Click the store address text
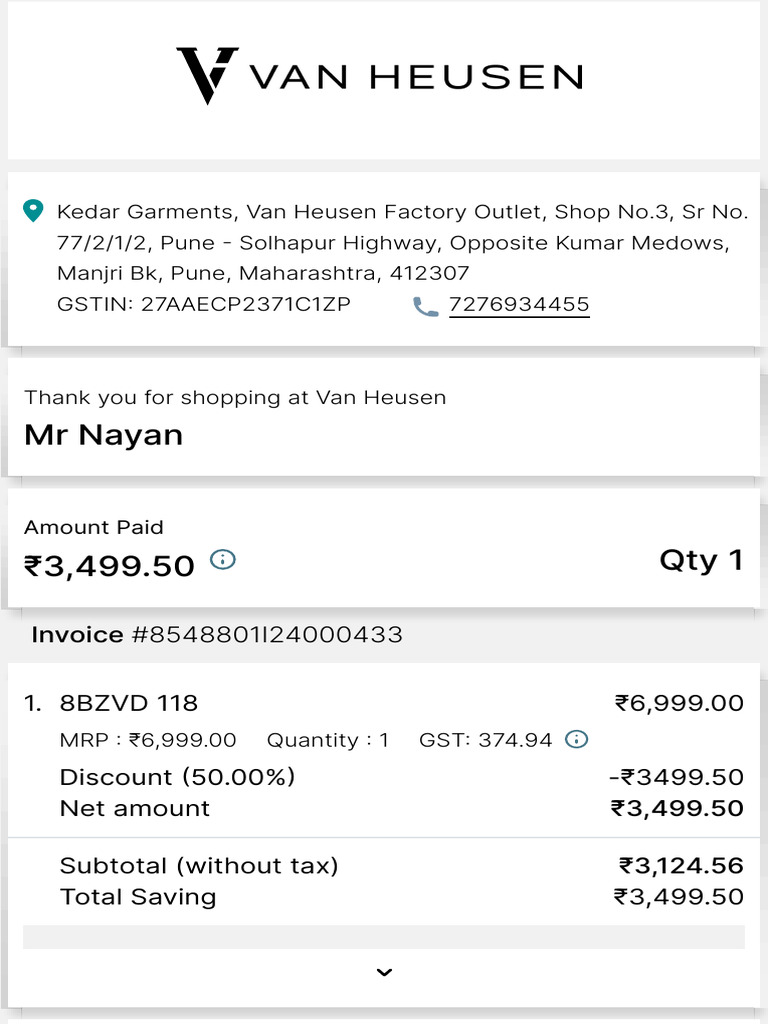Image resolution: width=768 pixels, height=1024 pixels. coord(402,242)
